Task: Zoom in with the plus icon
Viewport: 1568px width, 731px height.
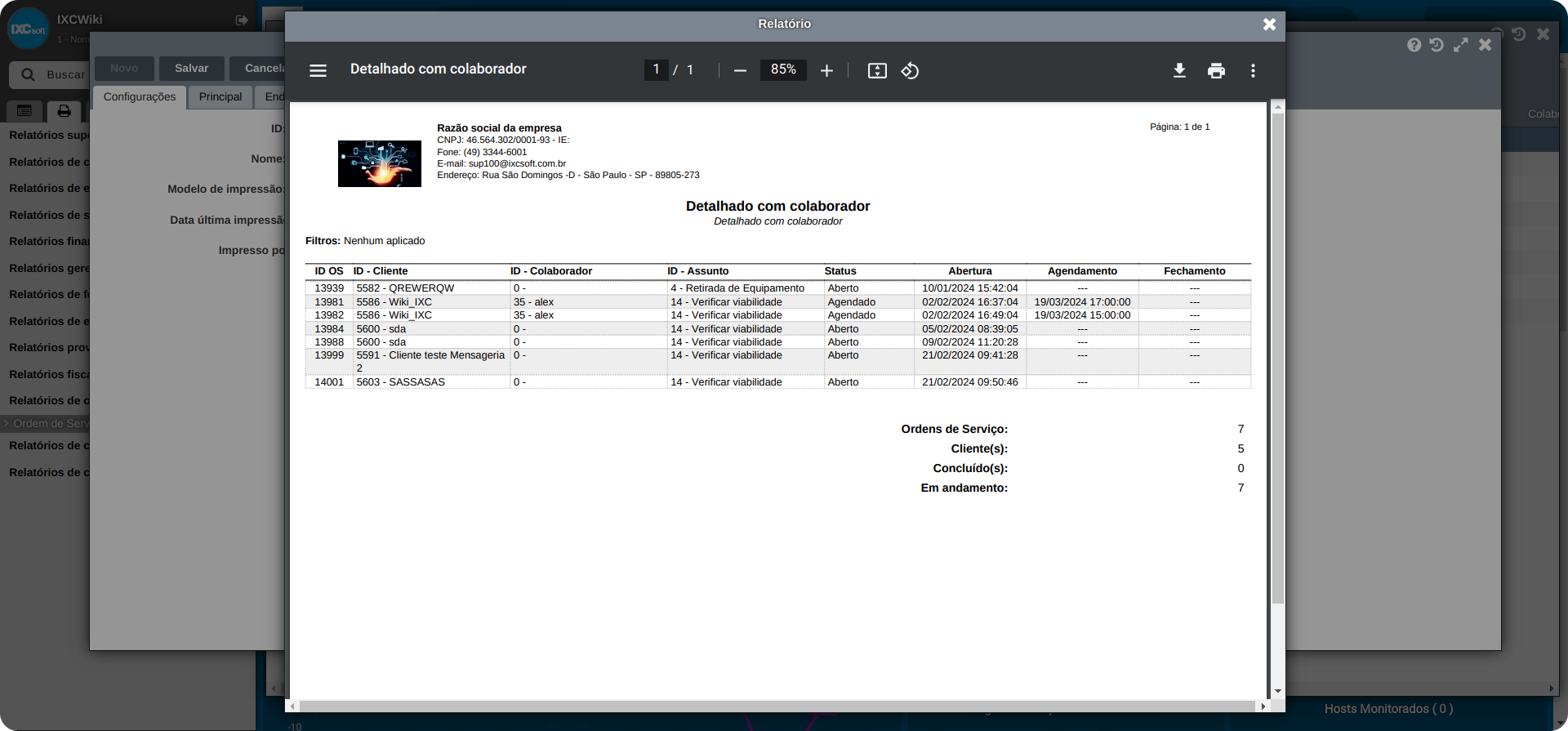Action: pyautogui.click(x=826, y=71)
